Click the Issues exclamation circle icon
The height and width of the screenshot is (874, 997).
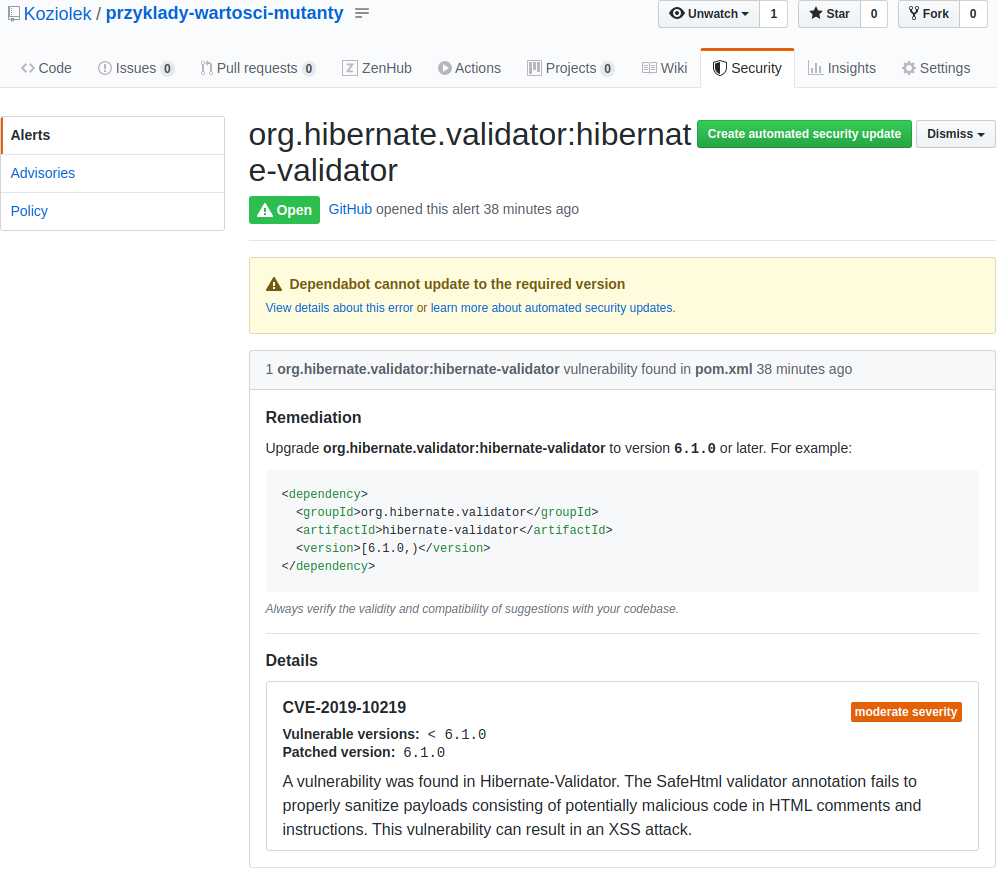(105, 68)
